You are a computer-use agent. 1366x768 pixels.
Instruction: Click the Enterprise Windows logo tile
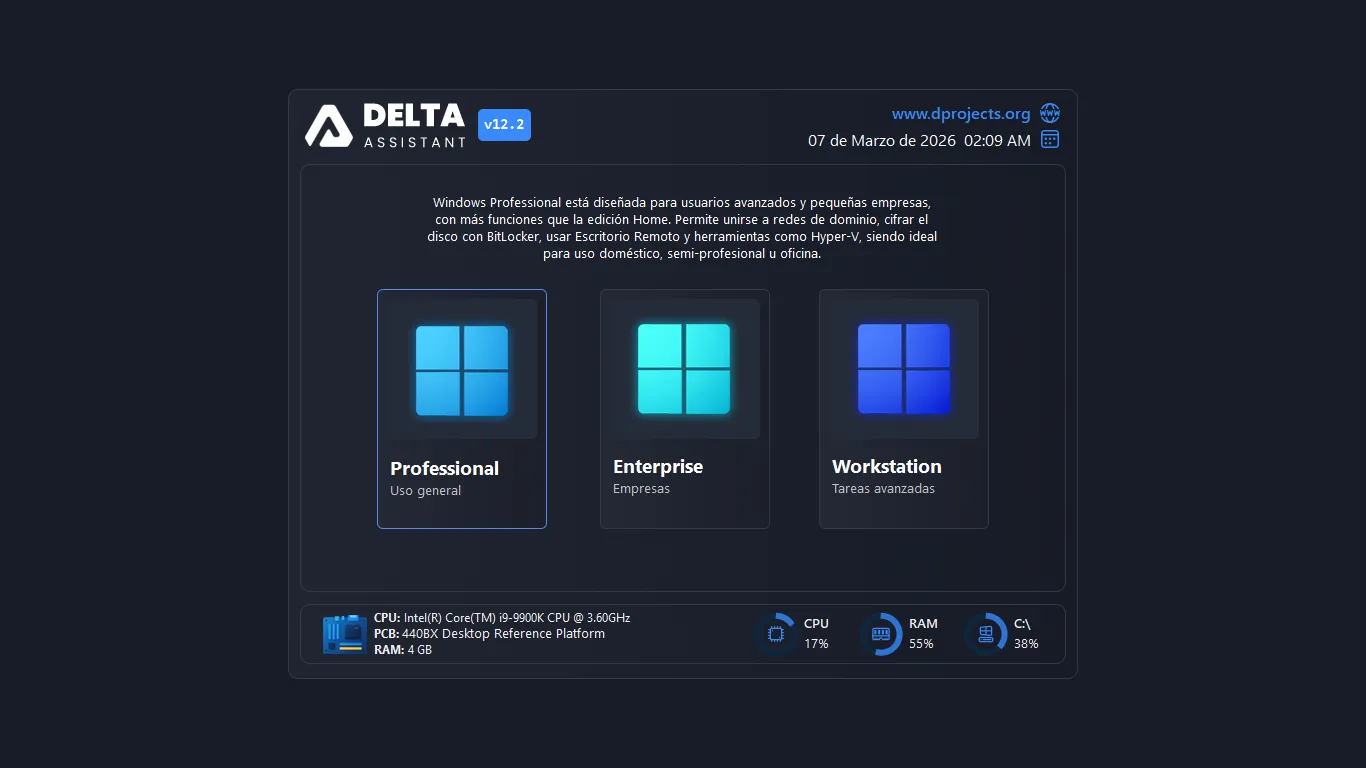684,369
